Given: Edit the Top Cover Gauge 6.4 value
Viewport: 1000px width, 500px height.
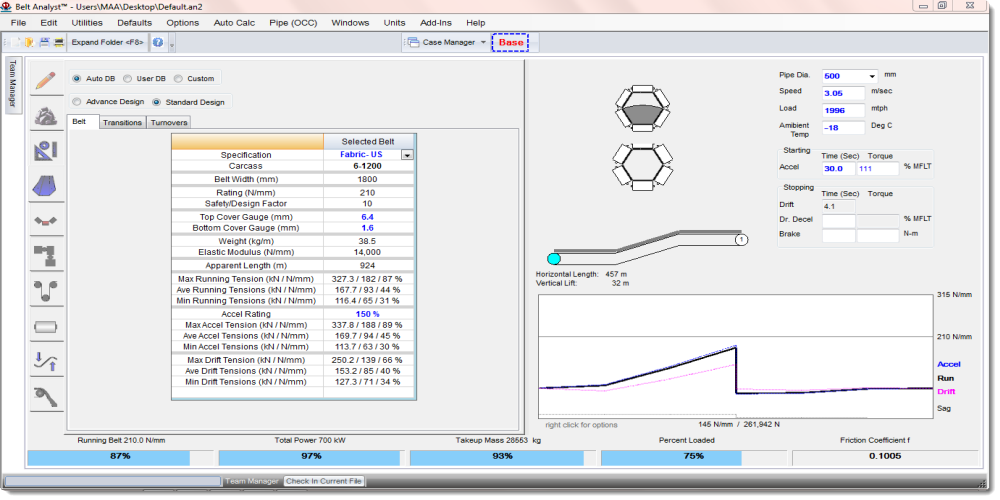Looking at the screenshot, I should coord(368,217).
